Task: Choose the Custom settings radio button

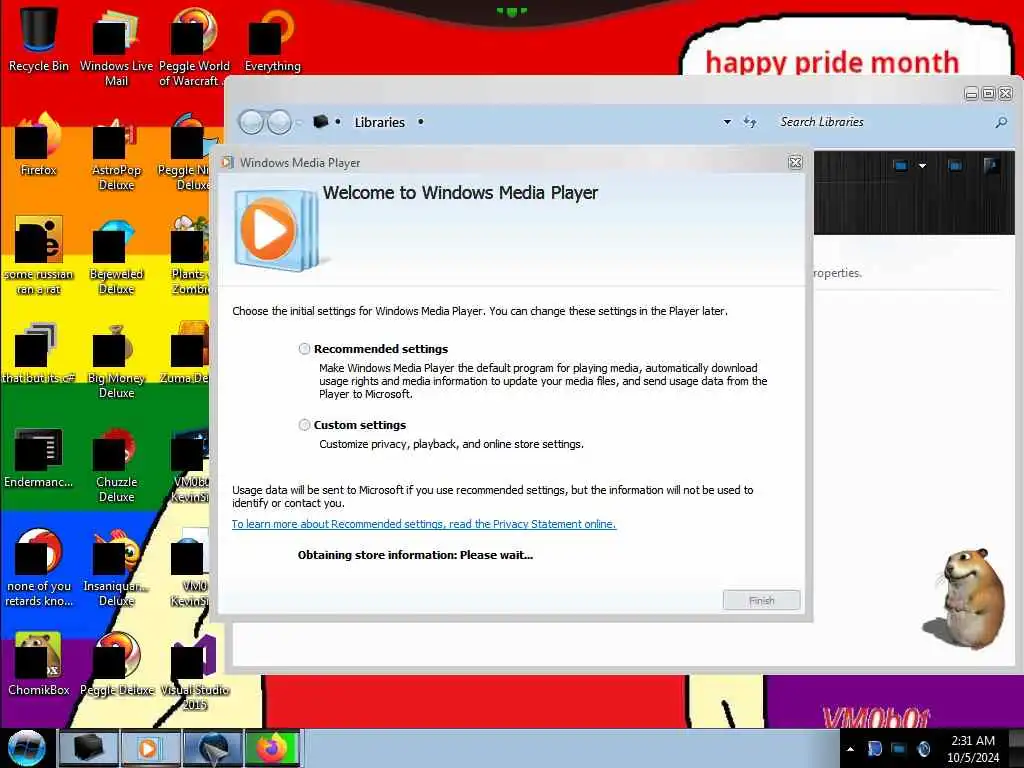Action: (304, 425)
